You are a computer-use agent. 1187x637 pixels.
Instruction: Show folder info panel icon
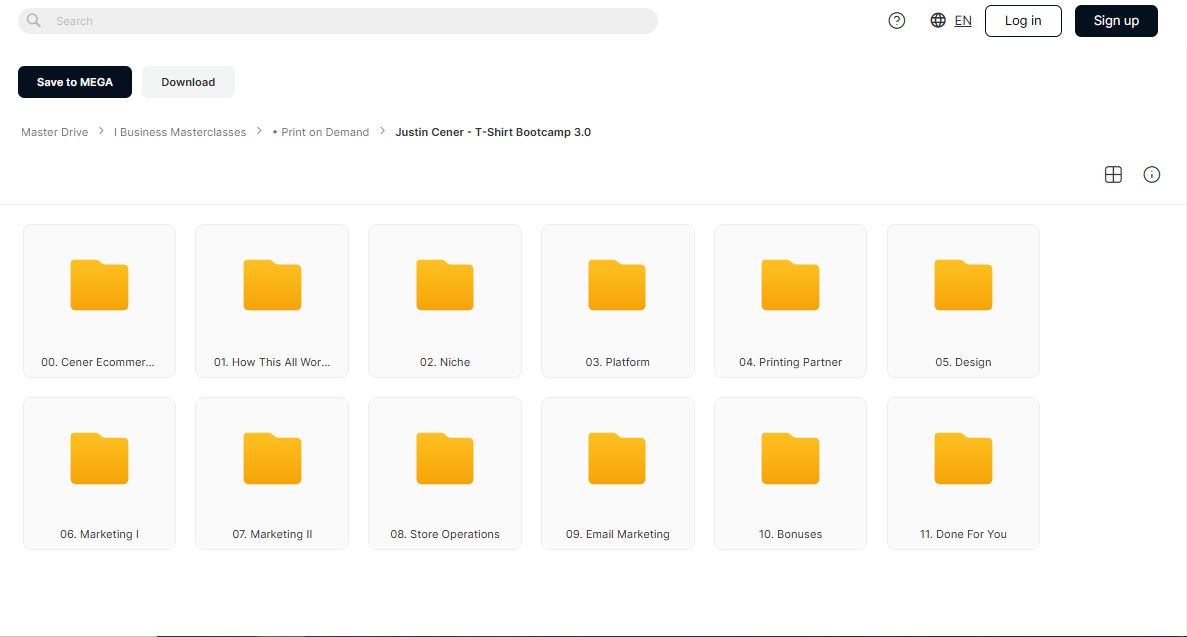pyautogui.click(x=1151, y=174)
